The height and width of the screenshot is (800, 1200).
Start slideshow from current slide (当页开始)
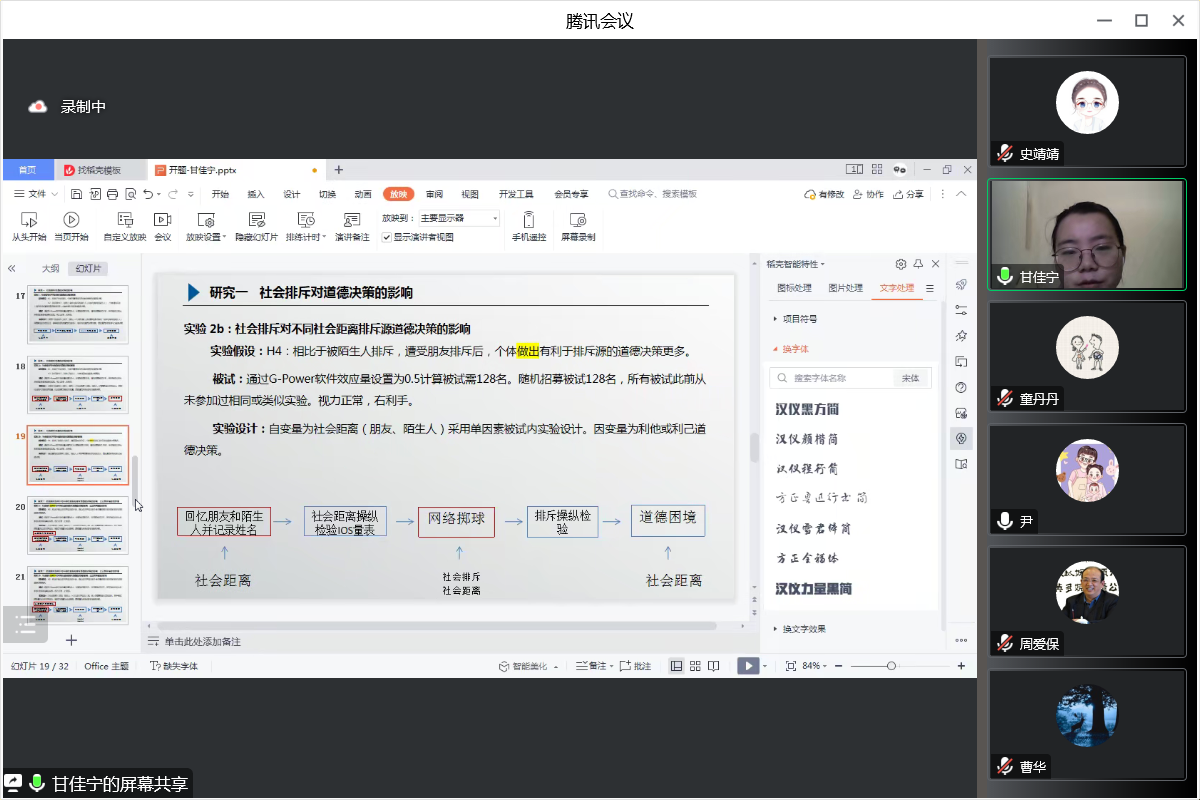coord(71,219)
